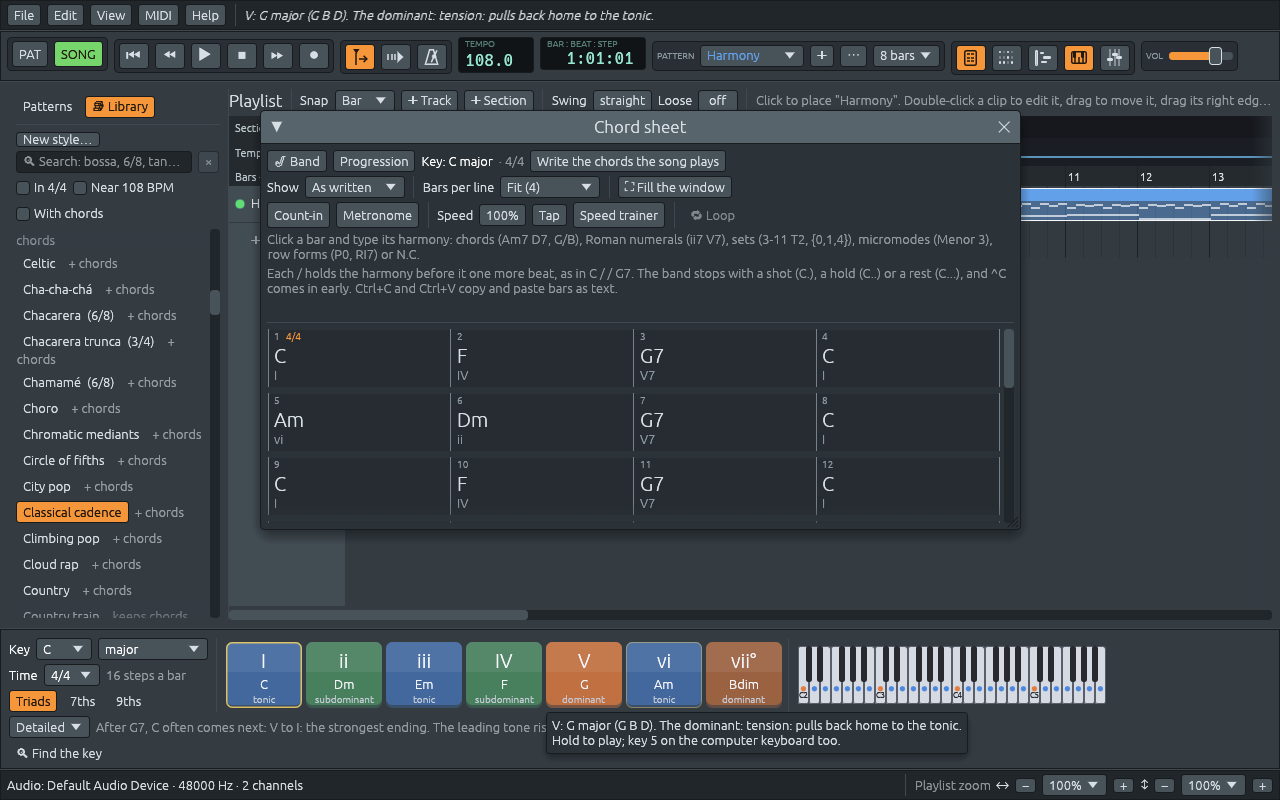Click the fast-forward transport button

click(277, 56)
